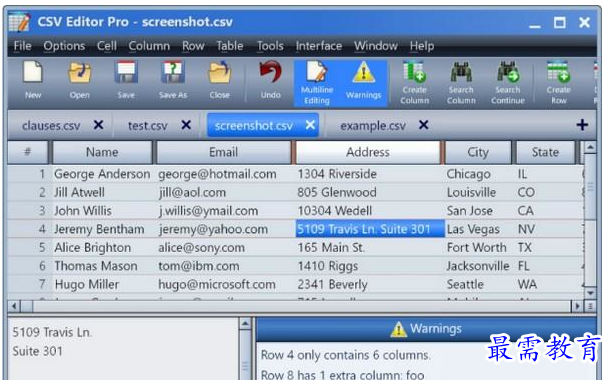609x380 pixels.
Task: Click the horizontal scrollbar right arrow
Action: [577, 306]
